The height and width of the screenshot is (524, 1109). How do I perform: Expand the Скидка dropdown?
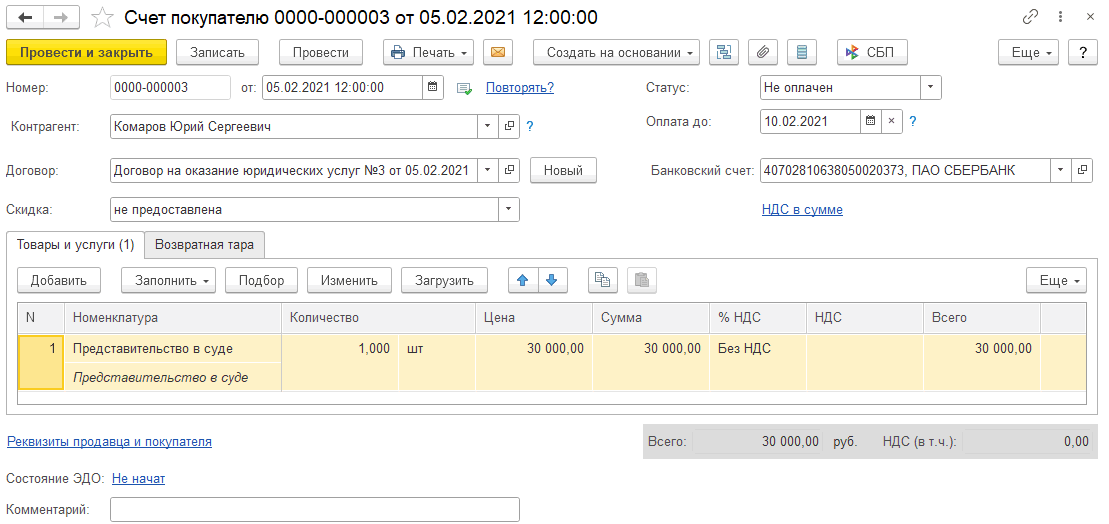(508, 210)
